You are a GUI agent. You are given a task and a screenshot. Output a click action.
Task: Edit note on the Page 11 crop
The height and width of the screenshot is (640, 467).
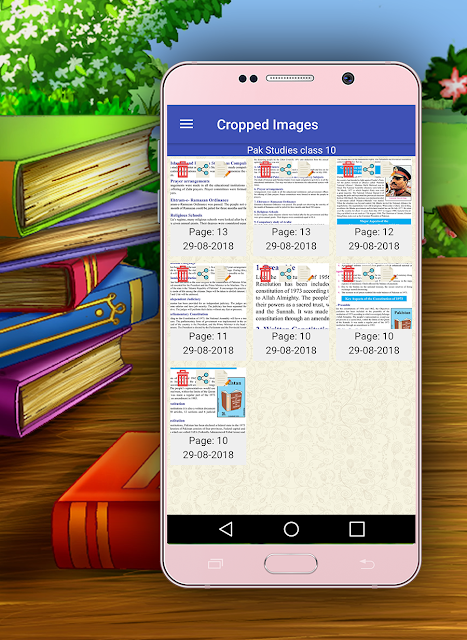(222, 273)
